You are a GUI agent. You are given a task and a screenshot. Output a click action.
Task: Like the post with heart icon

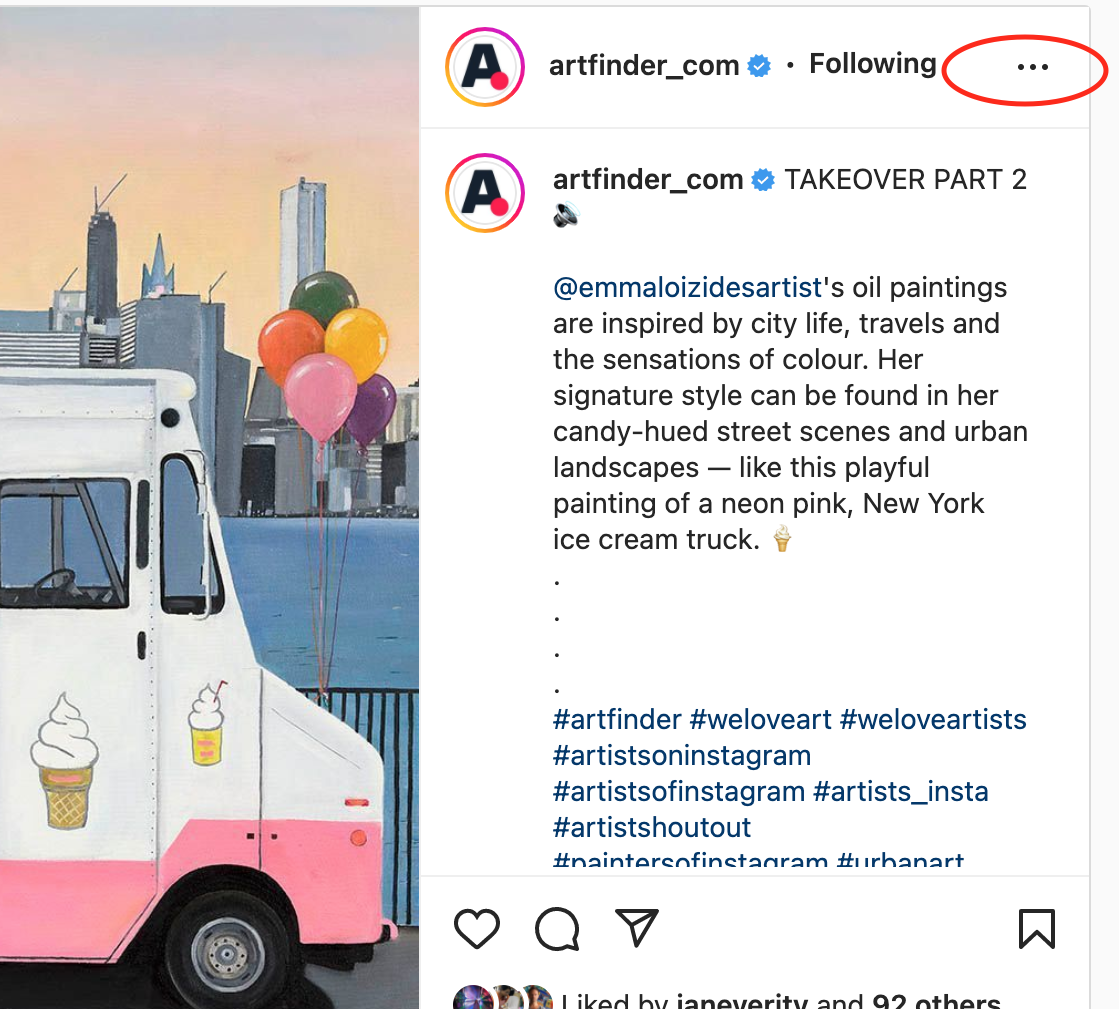point(477,928)
